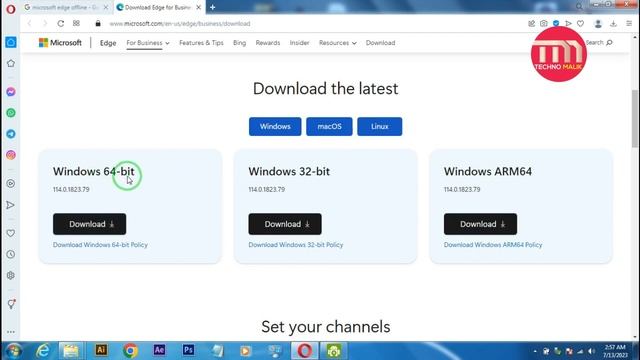640x360 pixels.
Task: Open Instagram in the Opera sidebar
Action: tap(11, 155)
